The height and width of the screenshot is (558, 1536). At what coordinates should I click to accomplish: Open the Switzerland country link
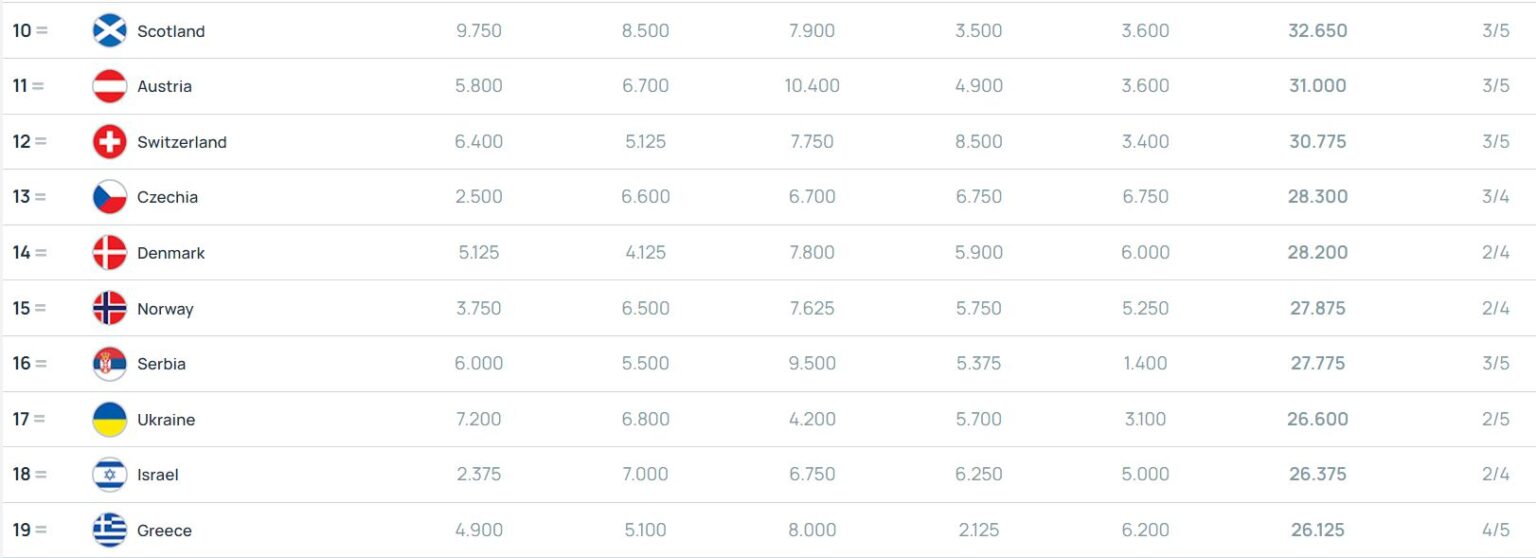coord(182,142)
